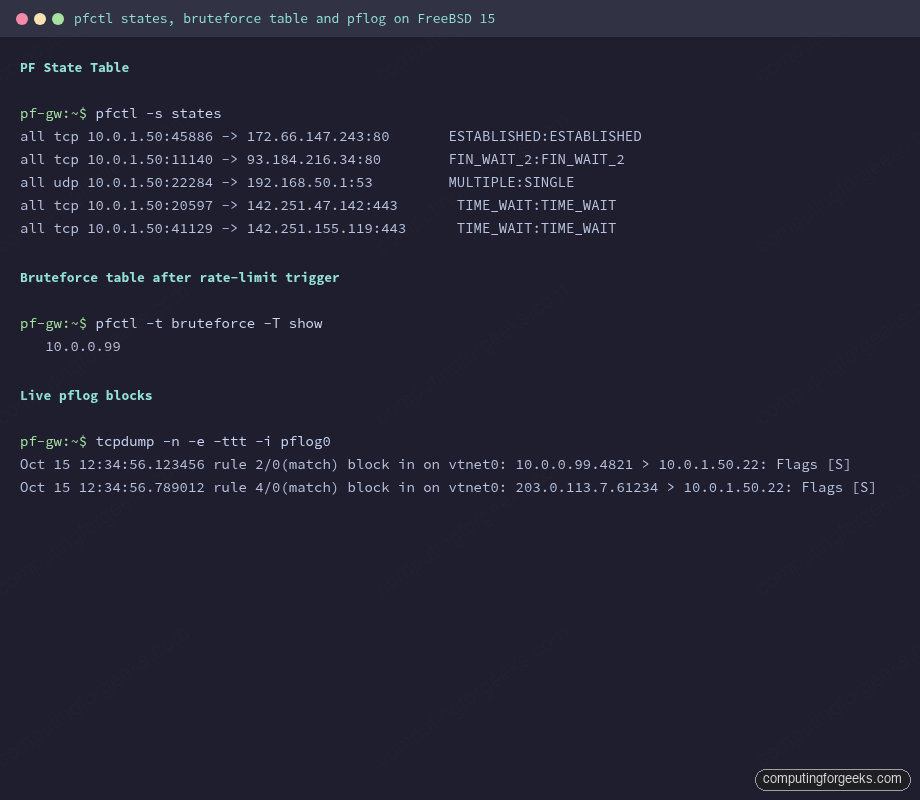The height and width of the screenshot is (800, 920).
Task: Click the Live pflog blocks heading
Action: point(86,395)
